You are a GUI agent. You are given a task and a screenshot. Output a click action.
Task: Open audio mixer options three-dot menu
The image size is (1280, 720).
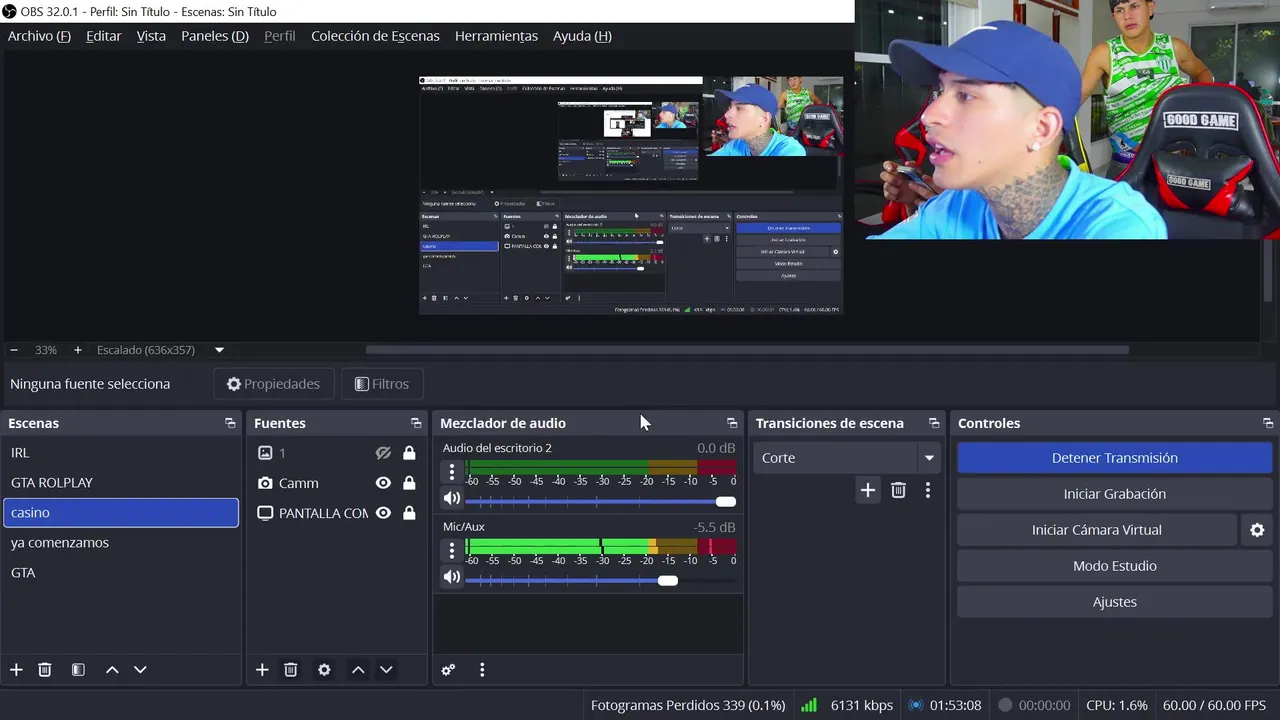(482, 670)
